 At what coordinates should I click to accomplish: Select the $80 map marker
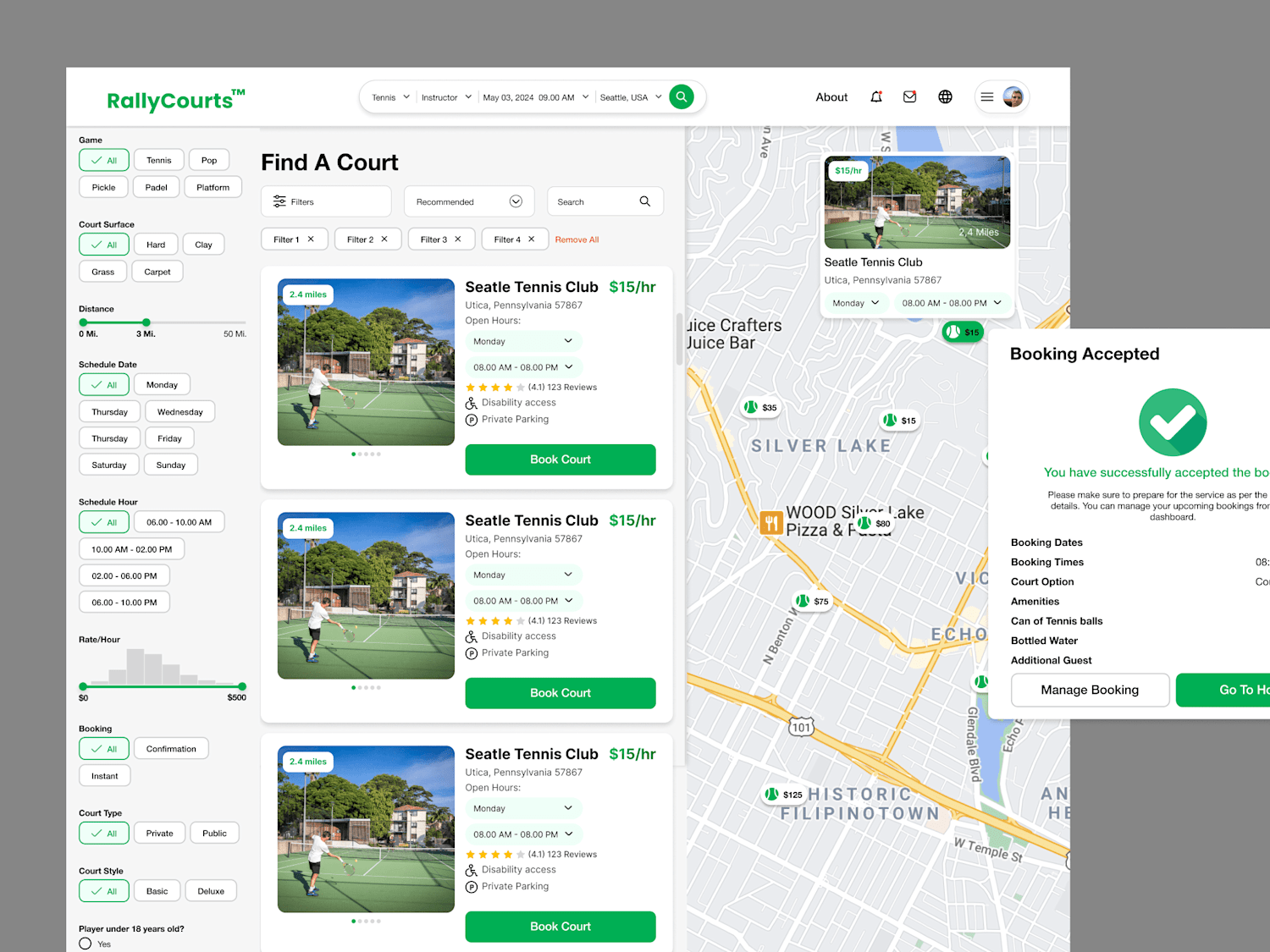pyautogui.click(x=875, y=523)
